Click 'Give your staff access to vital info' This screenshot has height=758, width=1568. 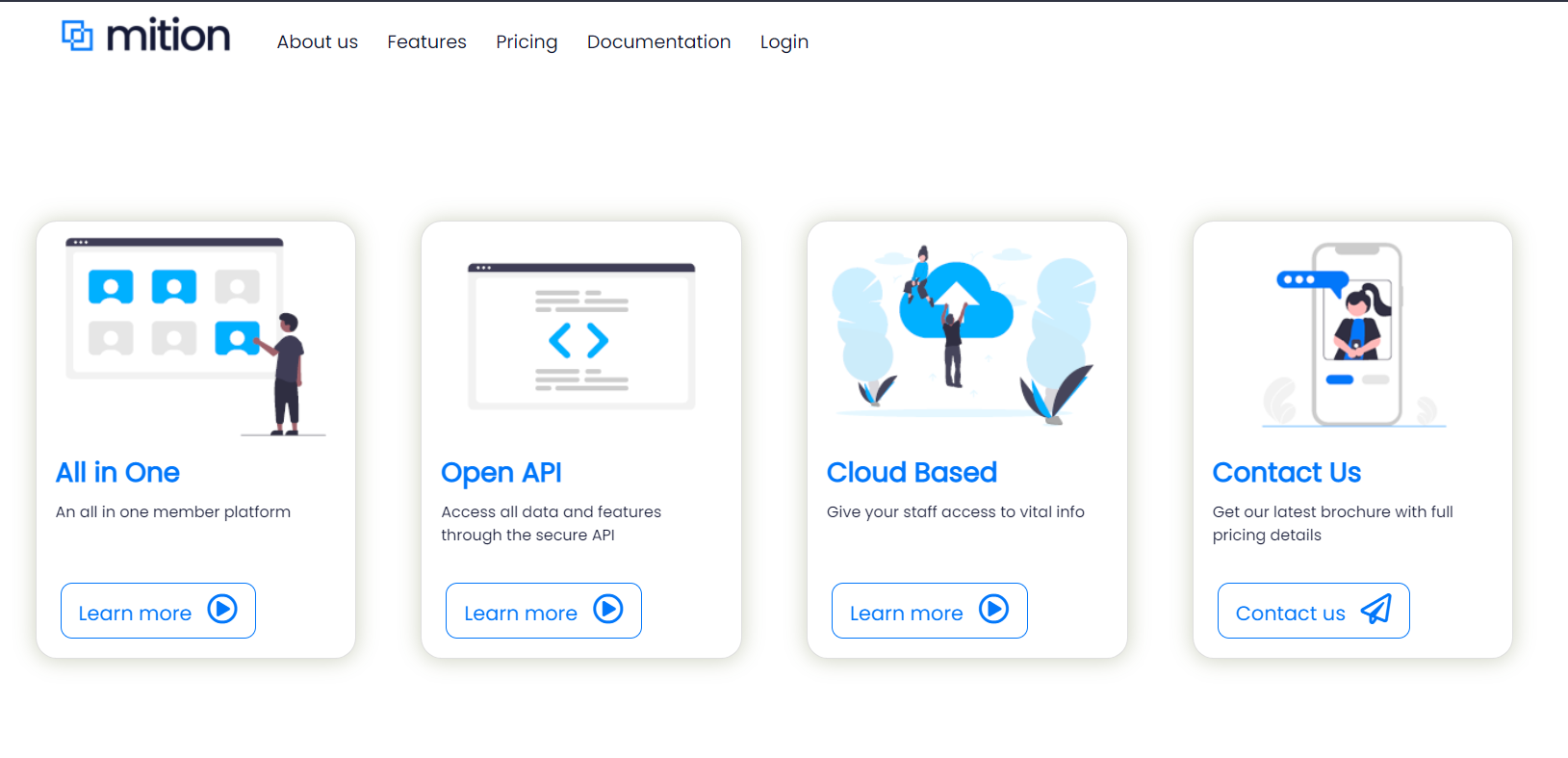click(x=956, y=512)
